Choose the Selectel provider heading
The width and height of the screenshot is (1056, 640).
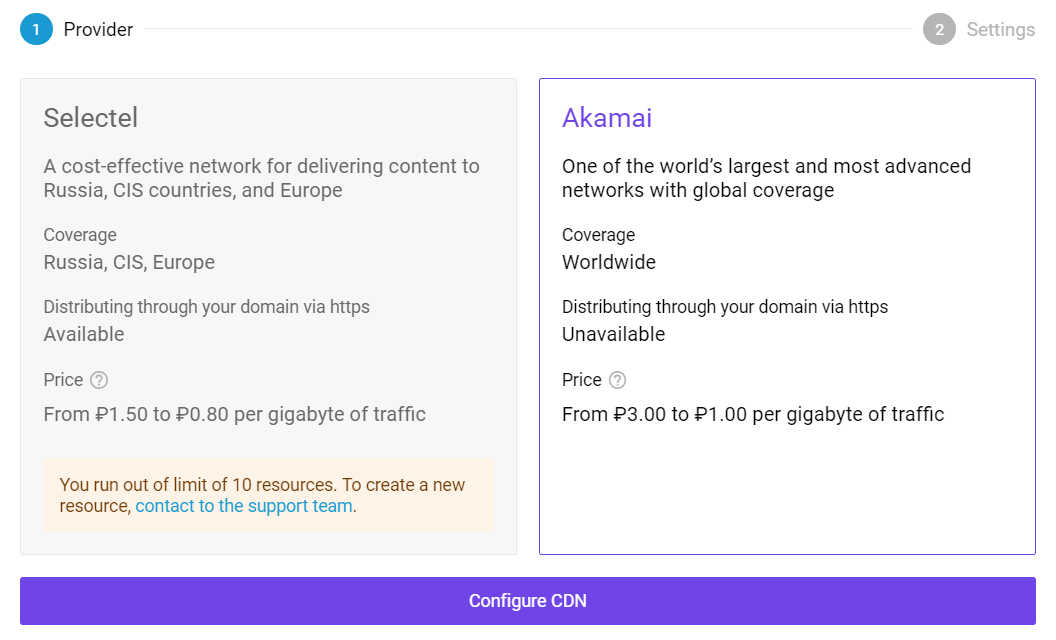pyautogui.click(x=91, y=118)
